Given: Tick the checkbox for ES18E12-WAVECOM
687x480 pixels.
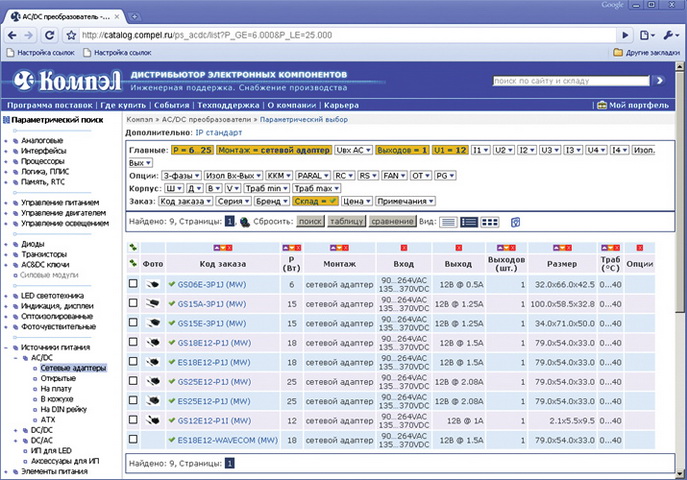Looking at the screenshot, I should click(133, 439).
